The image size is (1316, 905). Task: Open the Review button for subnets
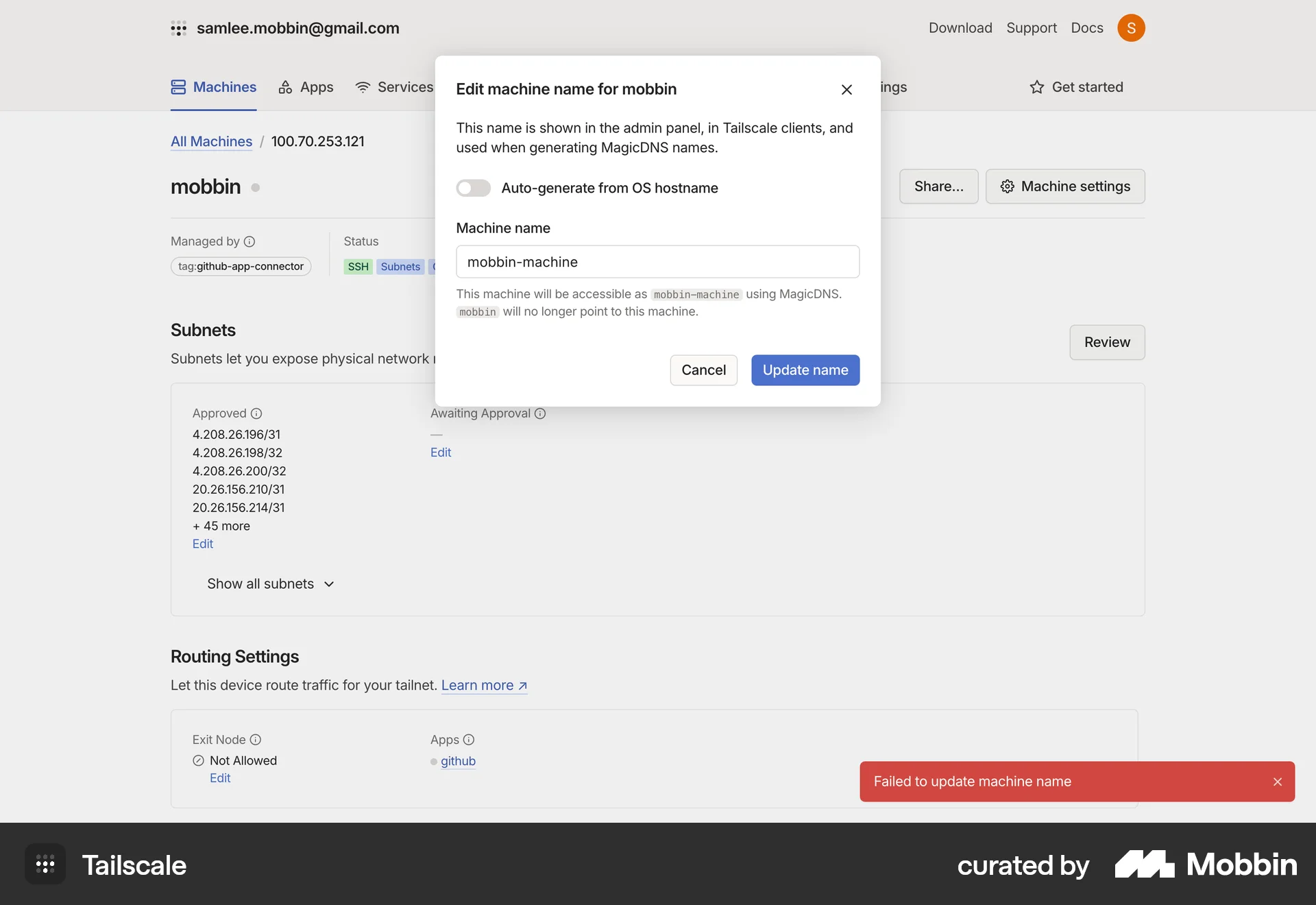coord(1106,342)
